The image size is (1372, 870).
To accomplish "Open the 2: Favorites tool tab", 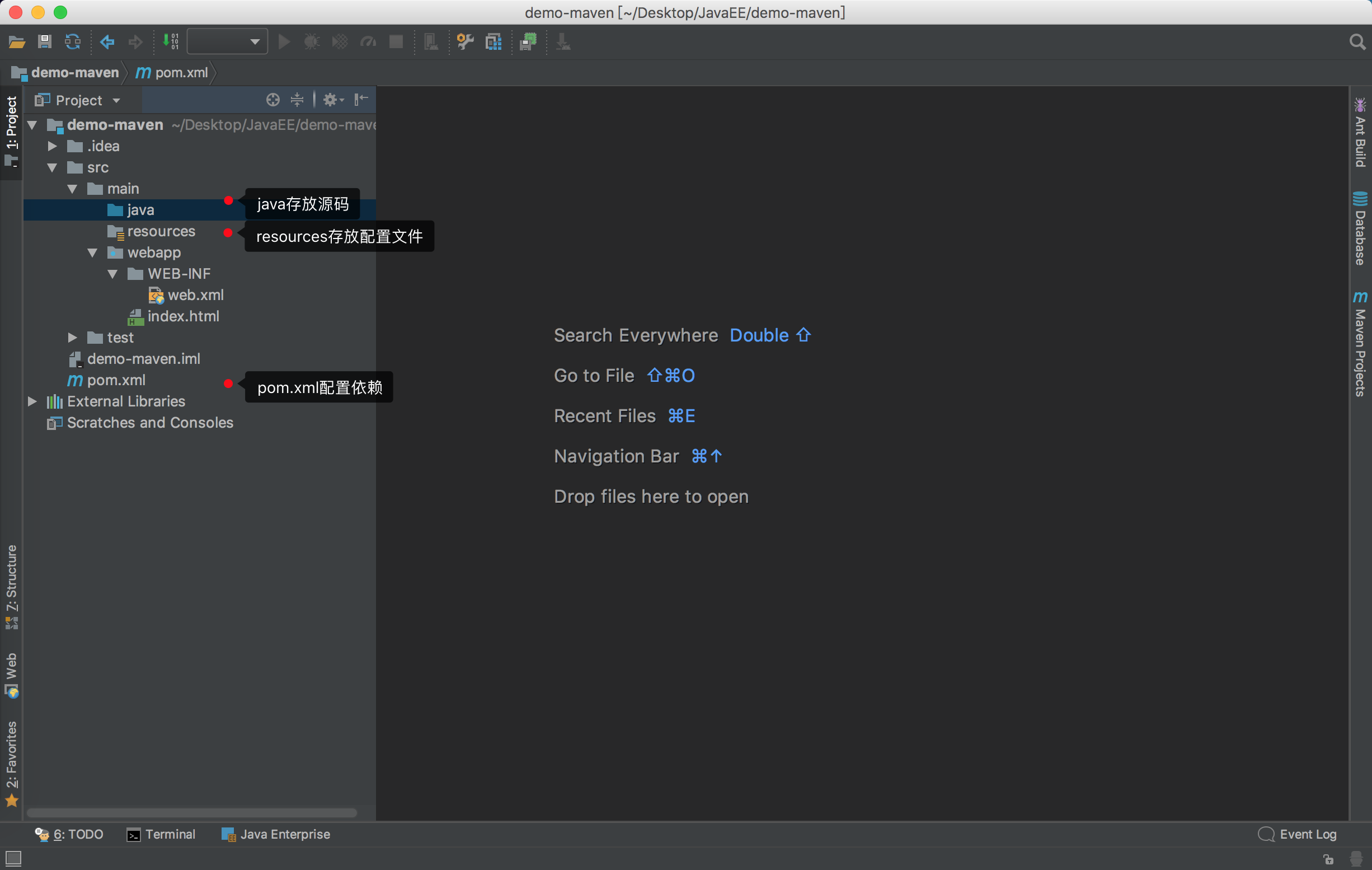I will coord(11,764).
